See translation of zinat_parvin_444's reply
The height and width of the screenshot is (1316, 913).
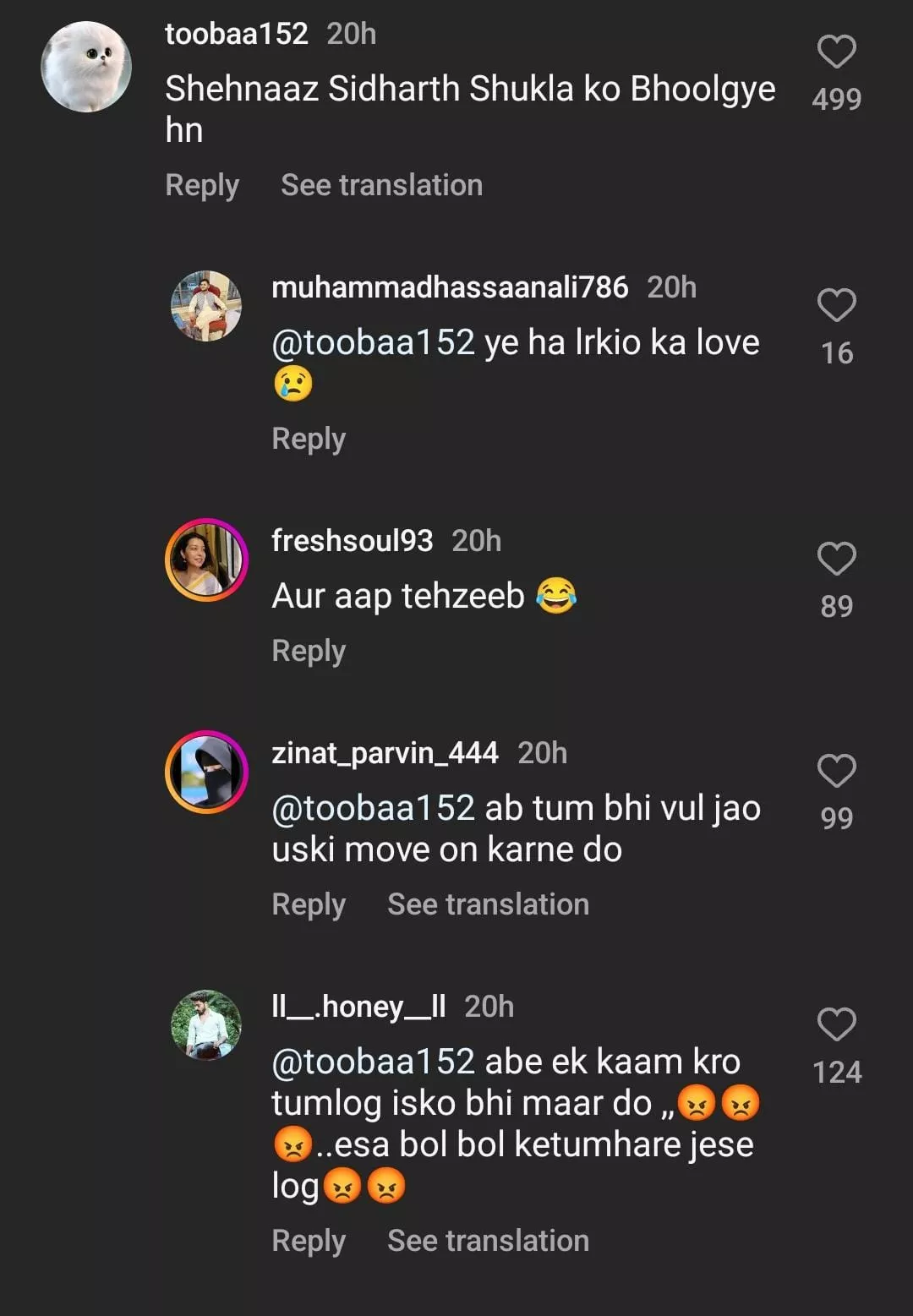click(x=488, y=904)
